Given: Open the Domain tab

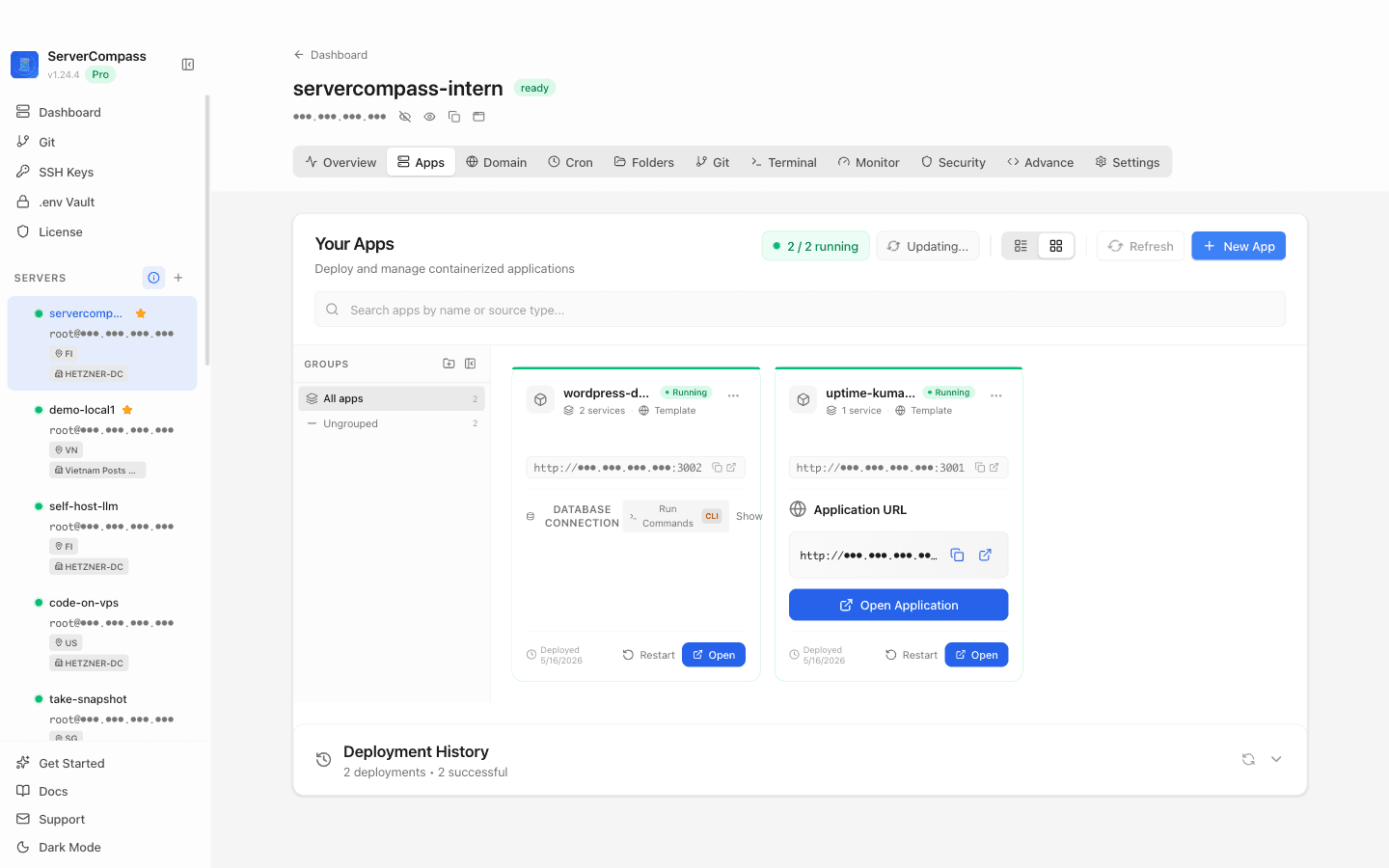Looking at the screenshot, I should [496, 162].
